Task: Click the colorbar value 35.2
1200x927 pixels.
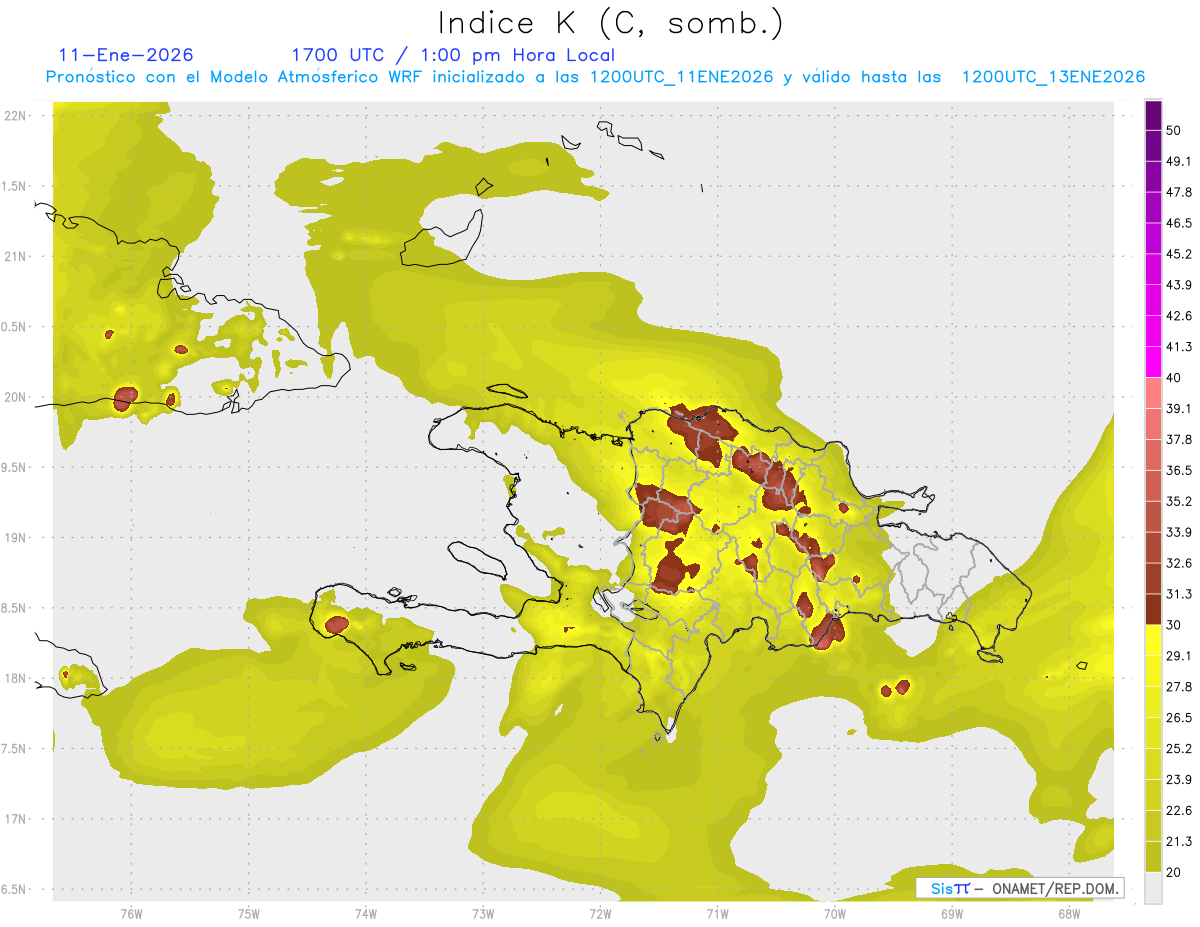Action: 1178,501
